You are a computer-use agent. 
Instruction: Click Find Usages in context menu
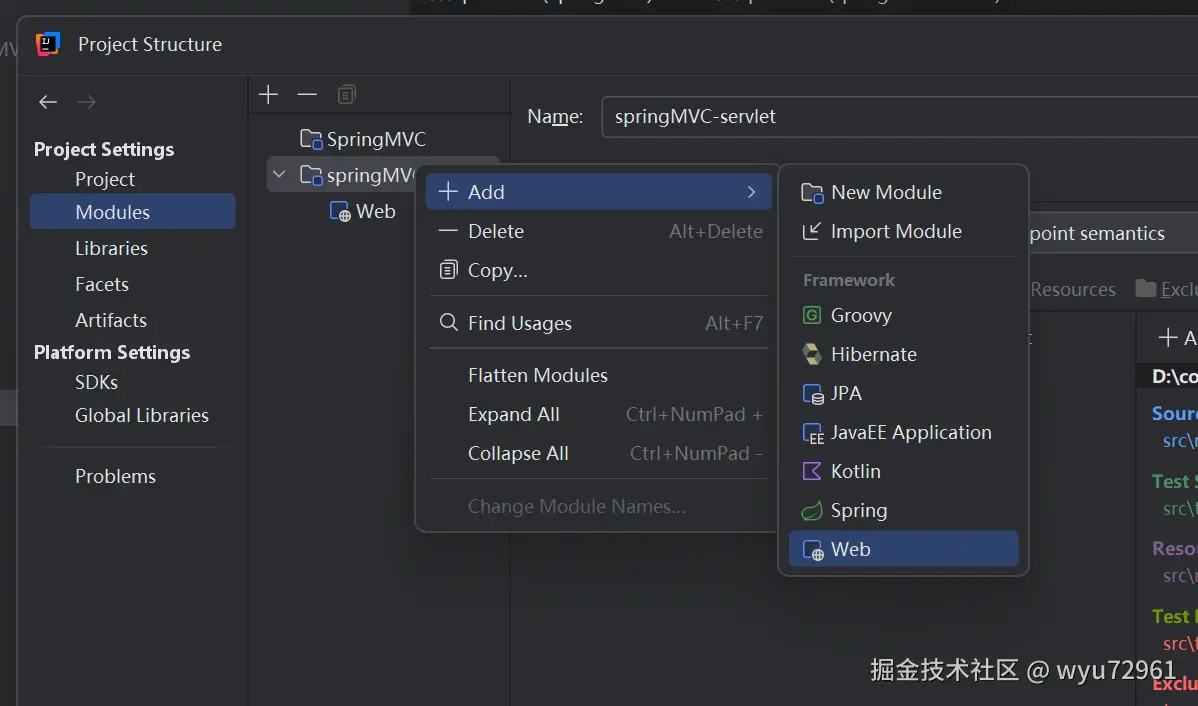519,324
